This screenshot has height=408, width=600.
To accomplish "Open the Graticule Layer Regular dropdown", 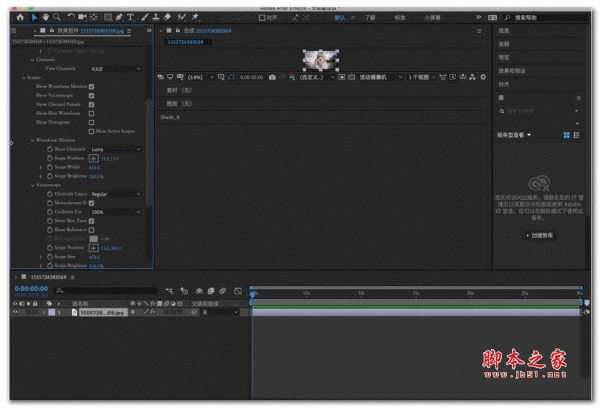I will coord(113,193).
